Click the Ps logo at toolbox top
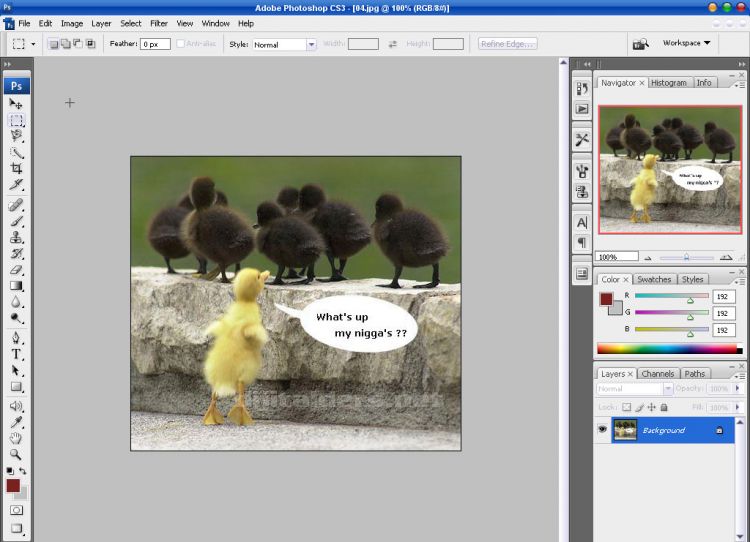 pos(17,86)
